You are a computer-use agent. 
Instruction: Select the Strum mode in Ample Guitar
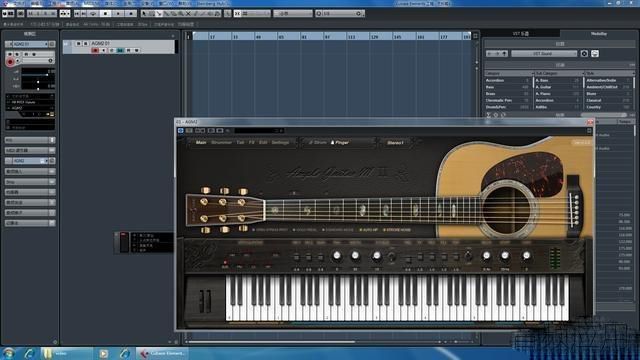point(318,142)
